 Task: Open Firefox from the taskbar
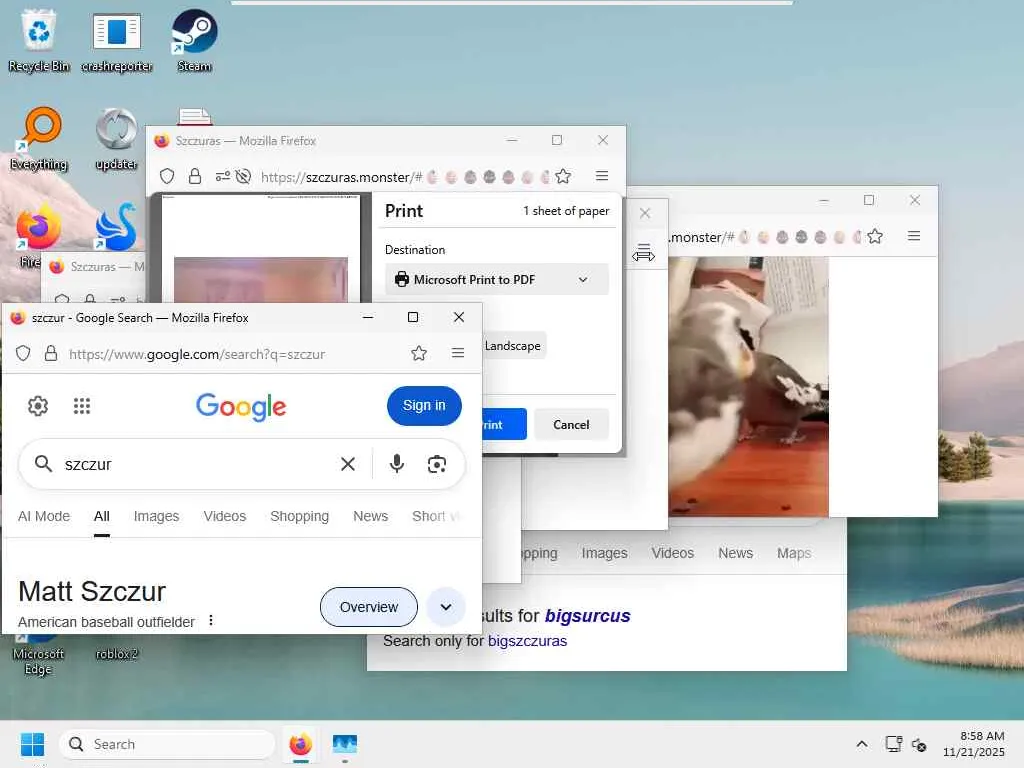click(x=300, y=744)
